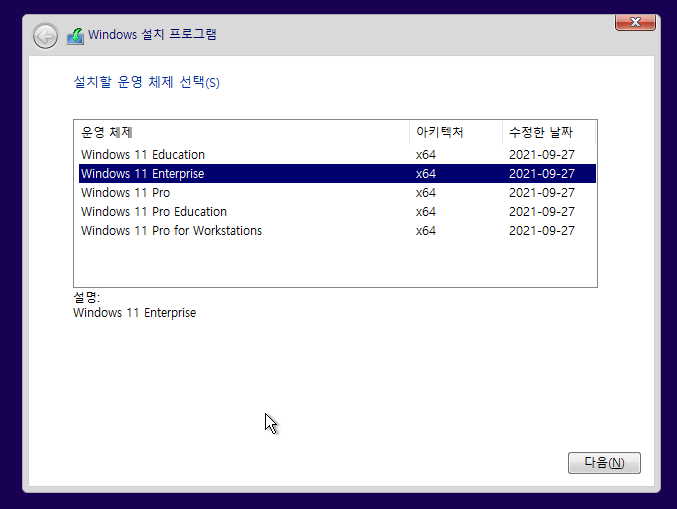The image size is (677, 509).
Task: Click the Windows Setup program icon
Action: 75,36
